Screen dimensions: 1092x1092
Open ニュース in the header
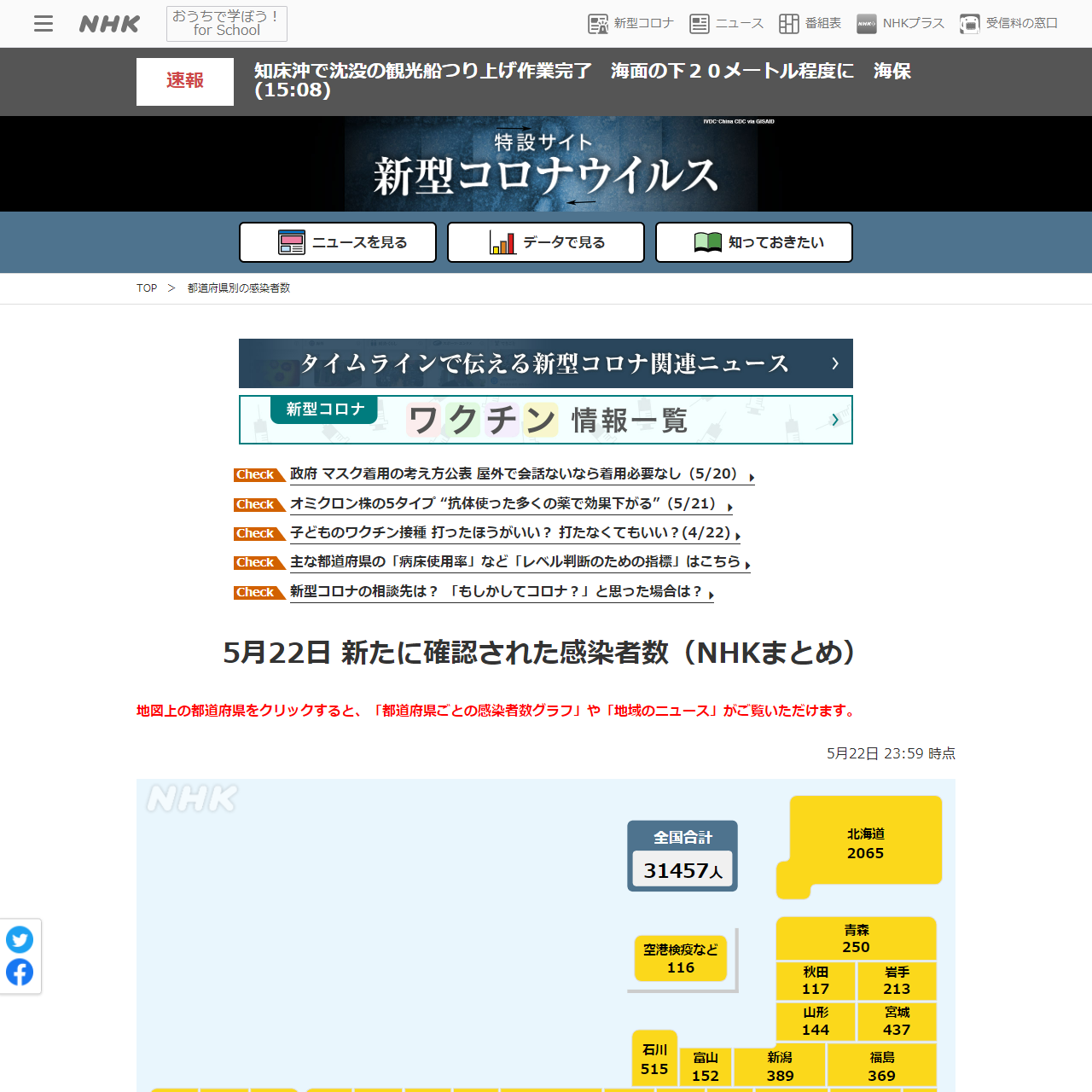pos(727,24)
